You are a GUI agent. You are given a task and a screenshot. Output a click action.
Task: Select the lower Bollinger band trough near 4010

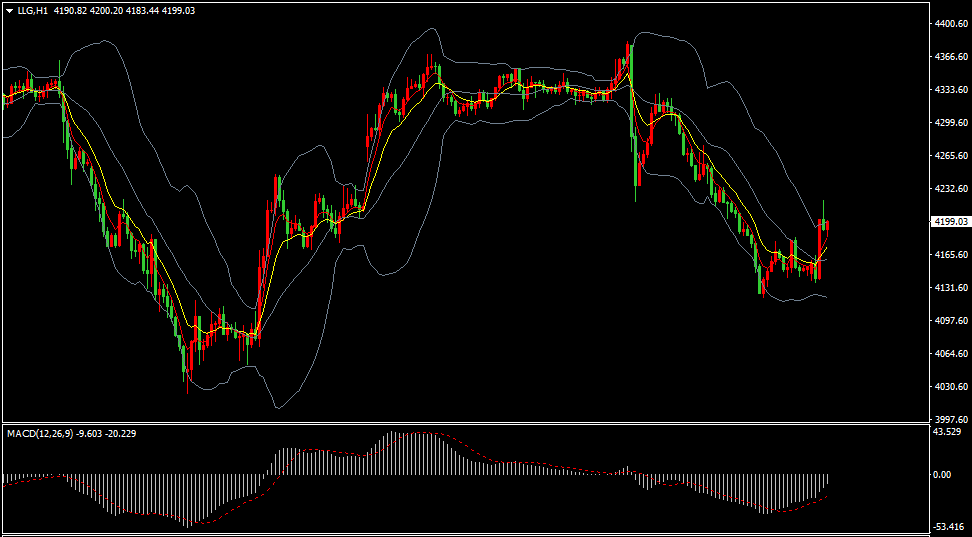pyautogui.click(x=278, y=407)
